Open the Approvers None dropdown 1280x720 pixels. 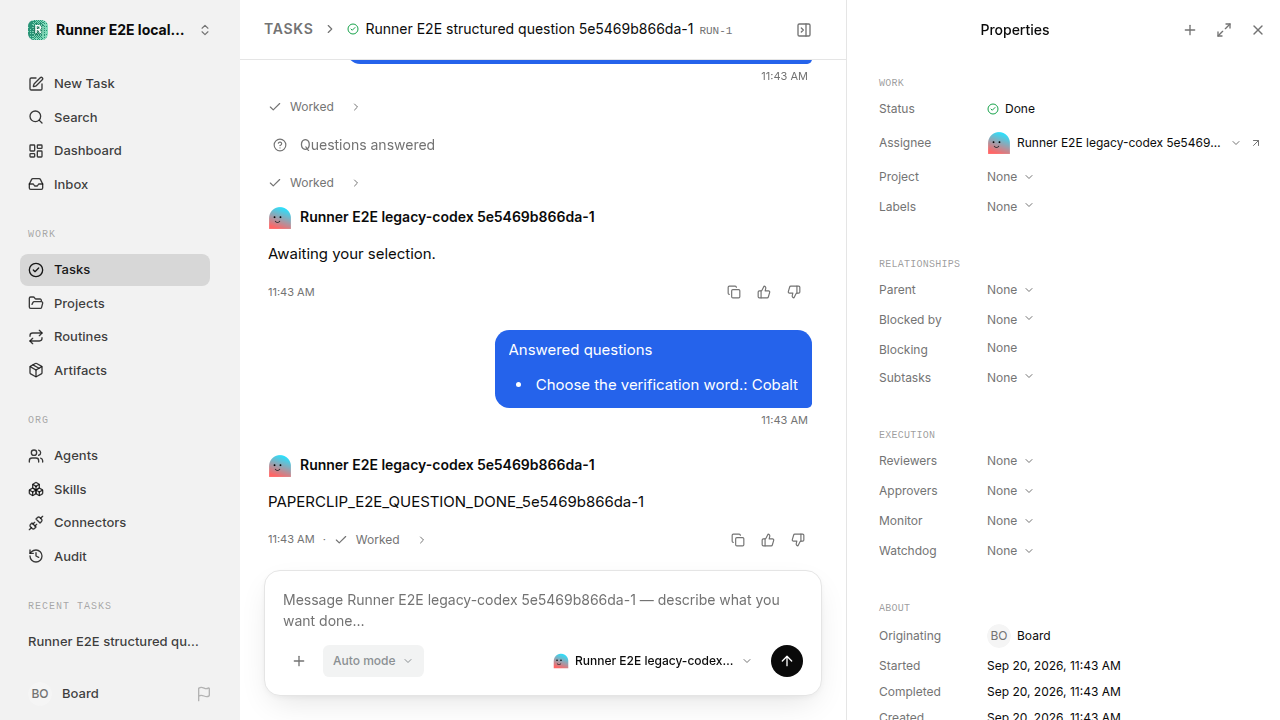pos(1010,491)
